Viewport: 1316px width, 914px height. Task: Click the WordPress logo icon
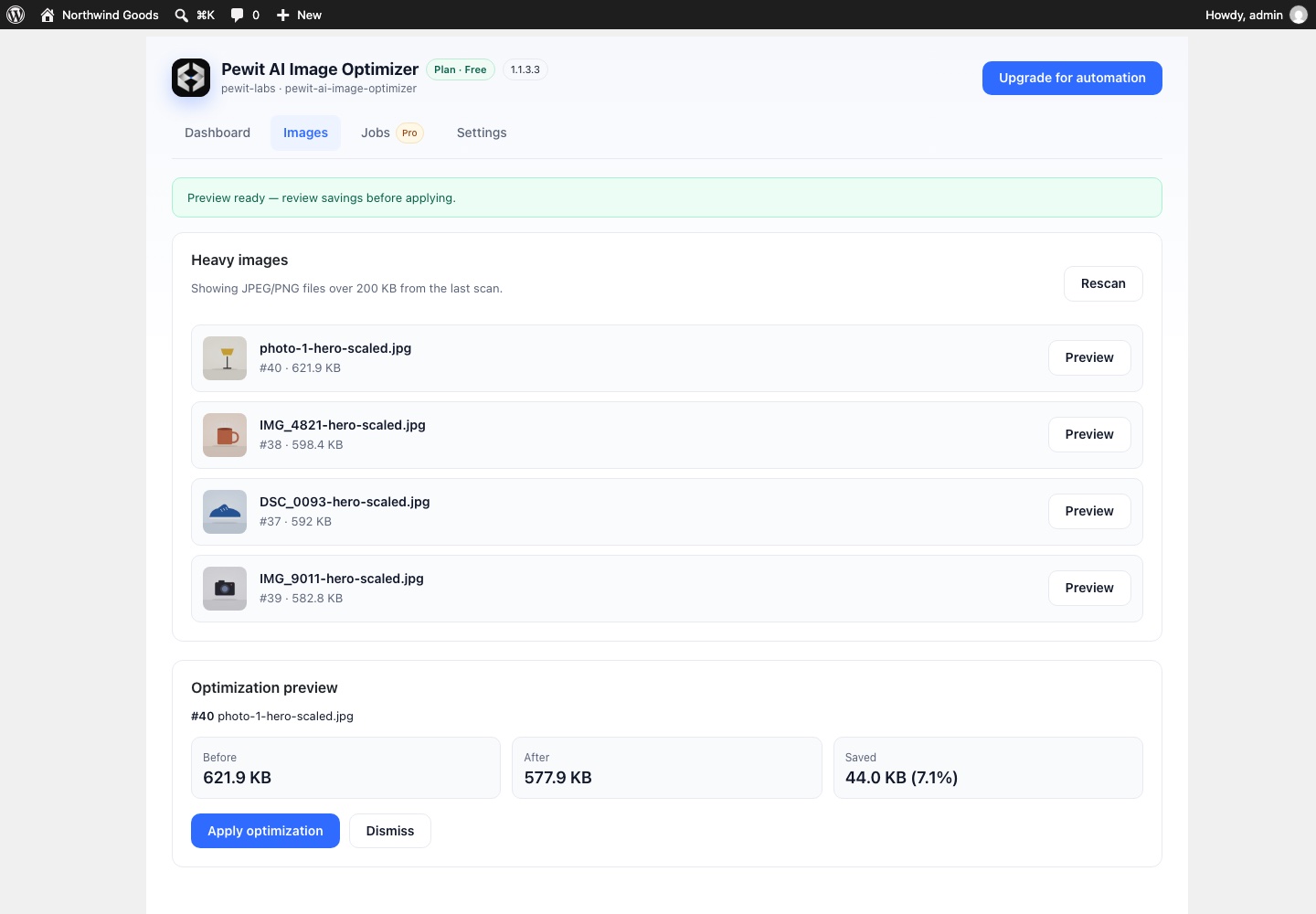coord(16,15)
